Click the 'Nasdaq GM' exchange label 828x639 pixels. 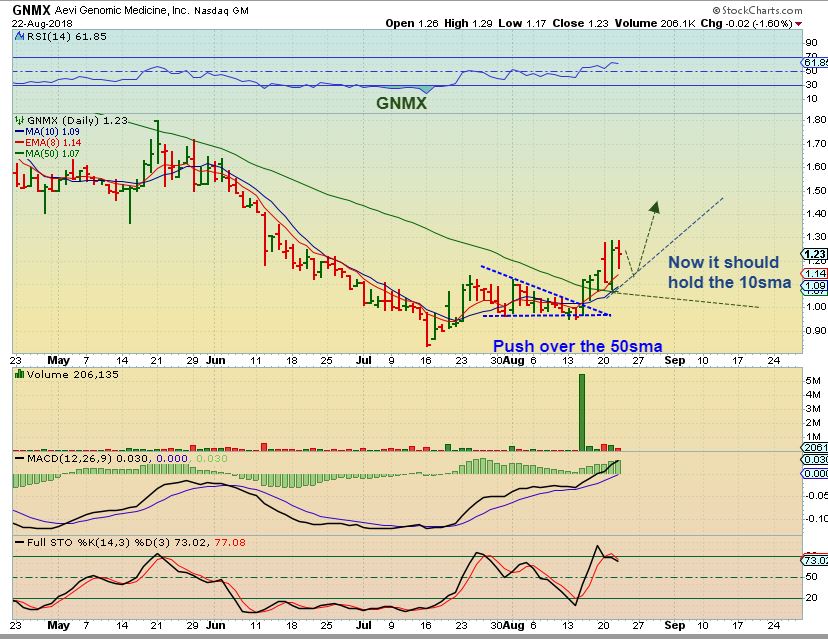click(x=221, y=11)
